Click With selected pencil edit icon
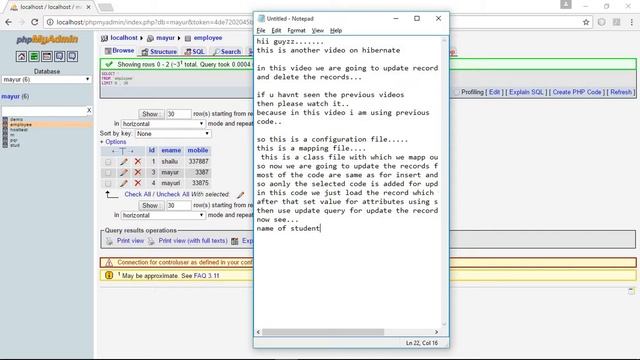 (241, 195)
